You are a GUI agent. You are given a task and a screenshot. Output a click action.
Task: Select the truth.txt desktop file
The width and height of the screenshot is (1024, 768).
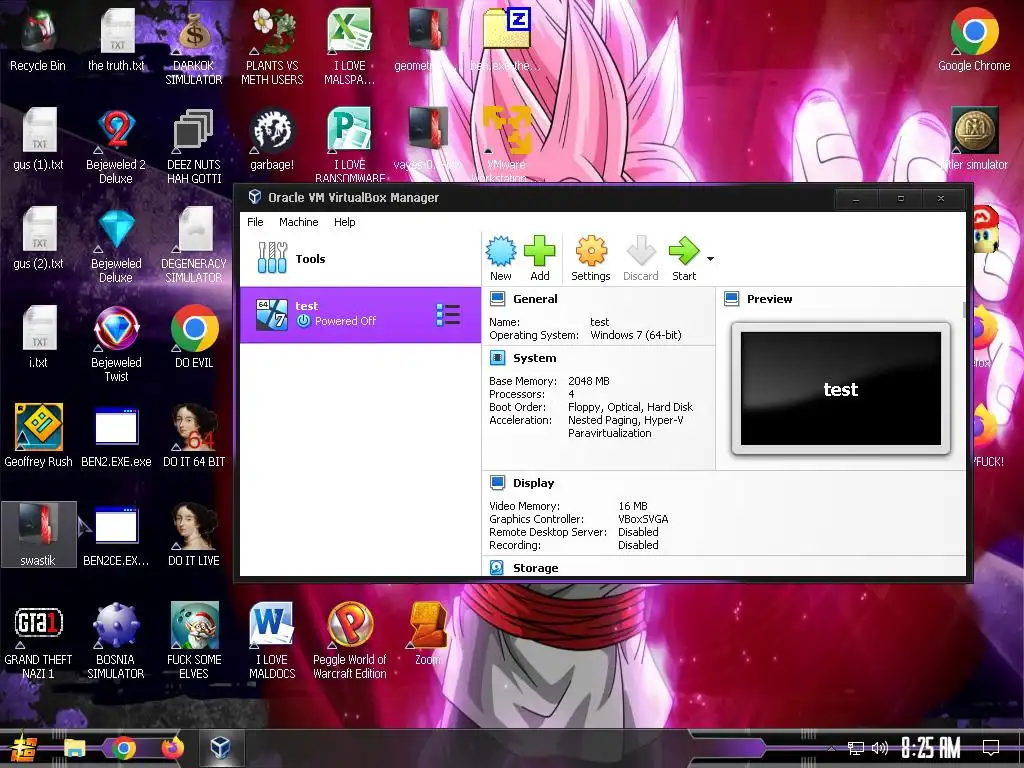116,40
